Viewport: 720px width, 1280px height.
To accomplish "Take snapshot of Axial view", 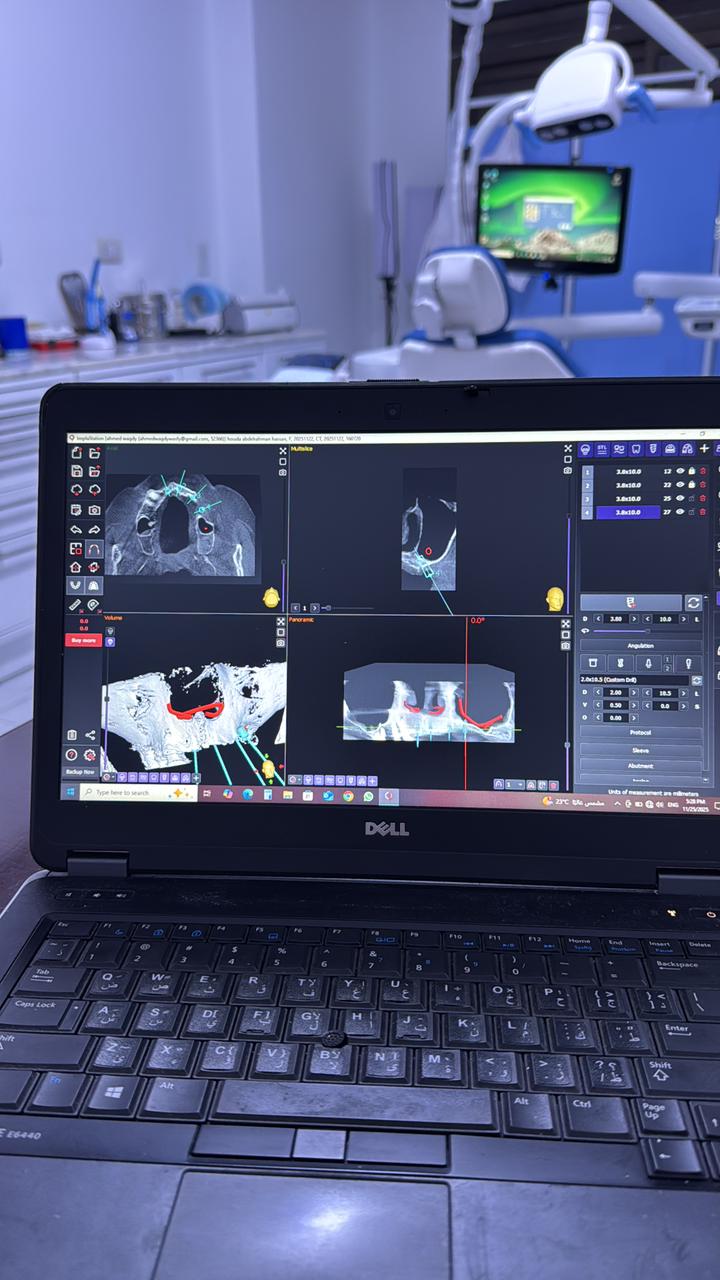I will tap(282, 471).
